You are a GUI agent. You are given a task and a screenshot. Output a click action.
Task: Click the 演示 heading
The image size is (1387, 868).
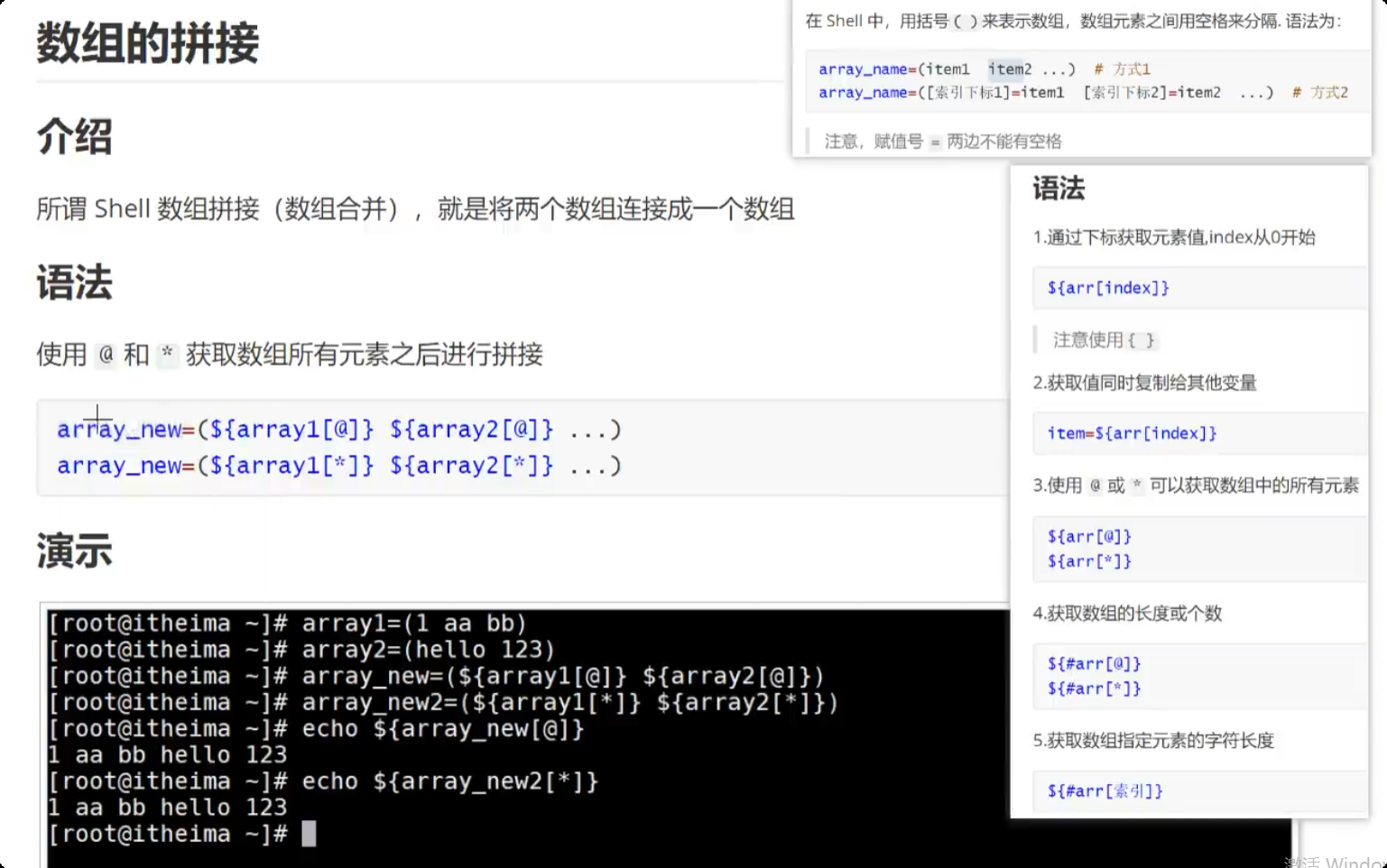[x=74, y=550]
